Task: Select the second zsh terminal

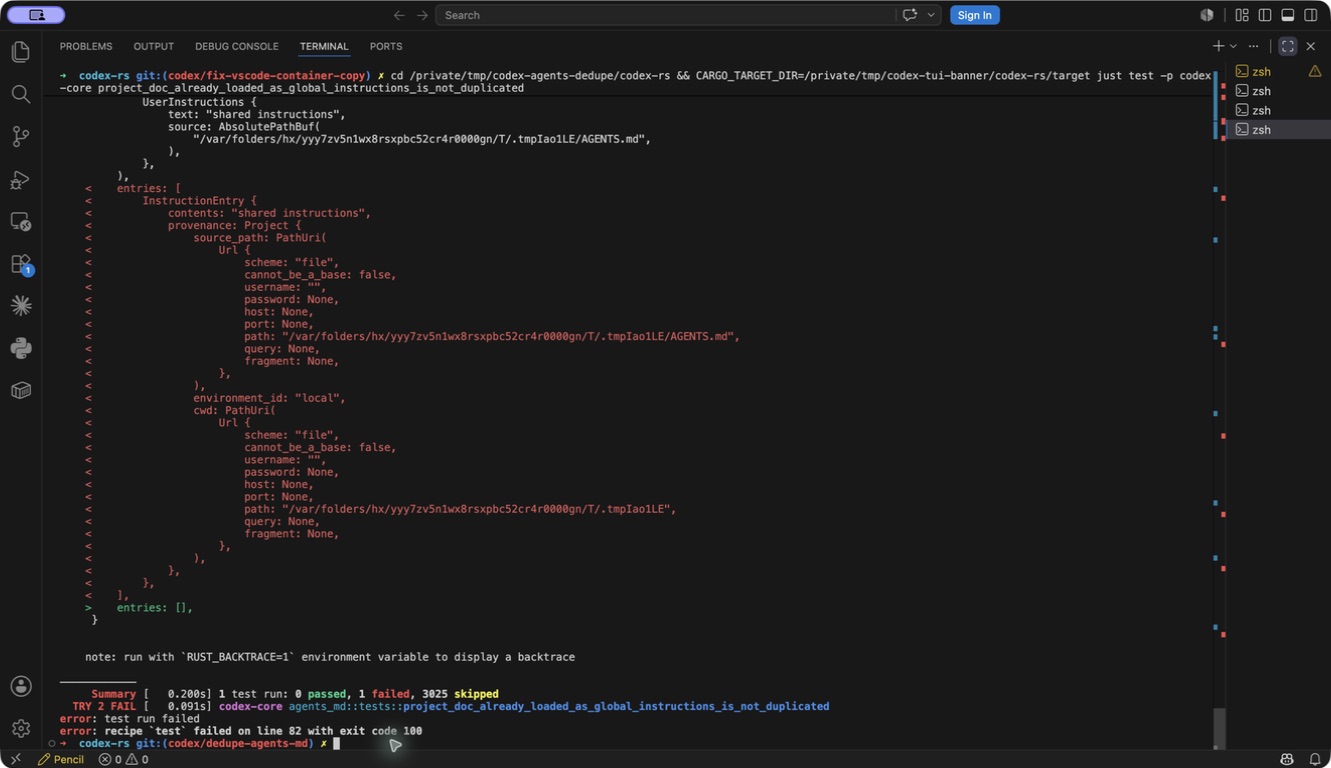Action: [x=1278, y=91]
